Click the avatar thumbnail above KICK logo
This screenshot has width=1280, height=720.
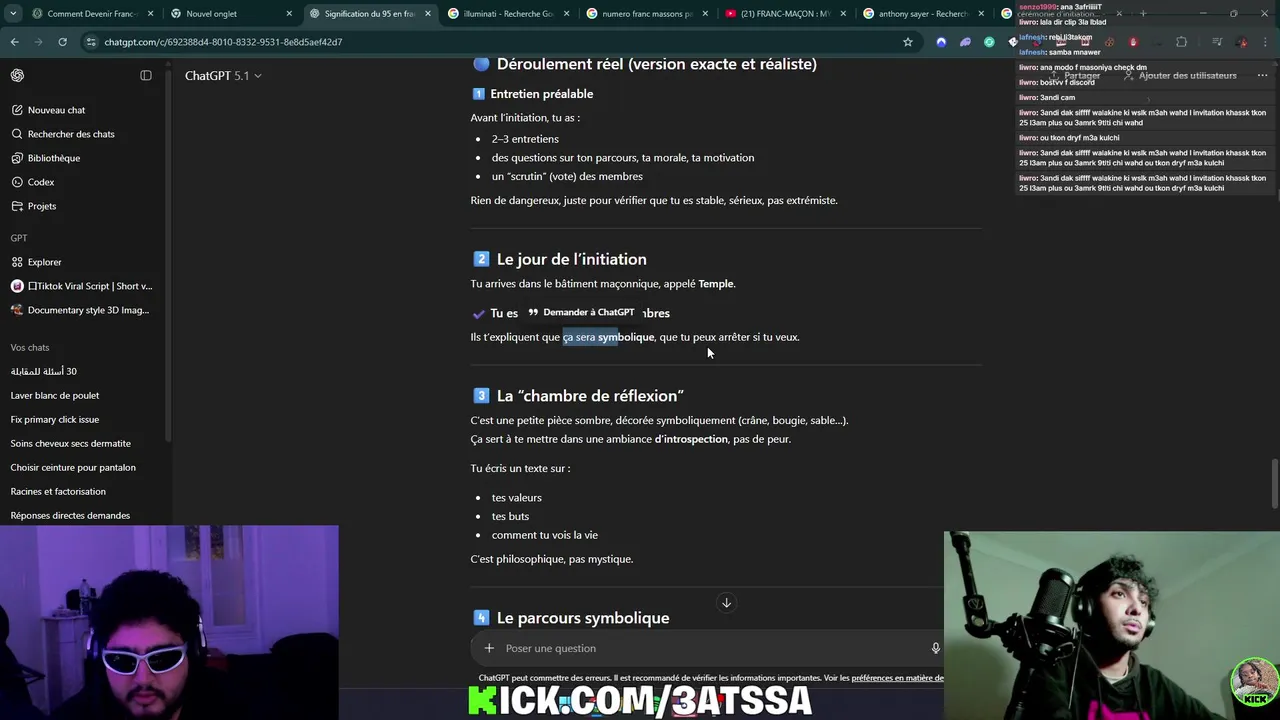pos(1254,682)
